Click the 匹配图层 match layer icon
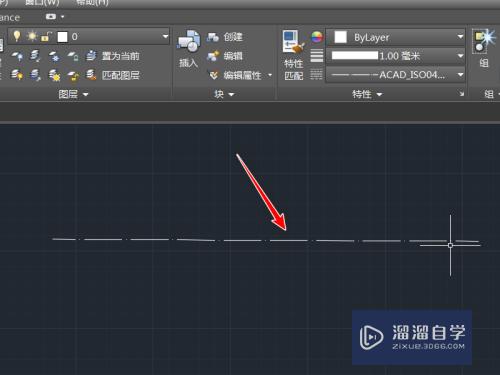The width and height of the screenshot is (500, 375). (91, 75)
